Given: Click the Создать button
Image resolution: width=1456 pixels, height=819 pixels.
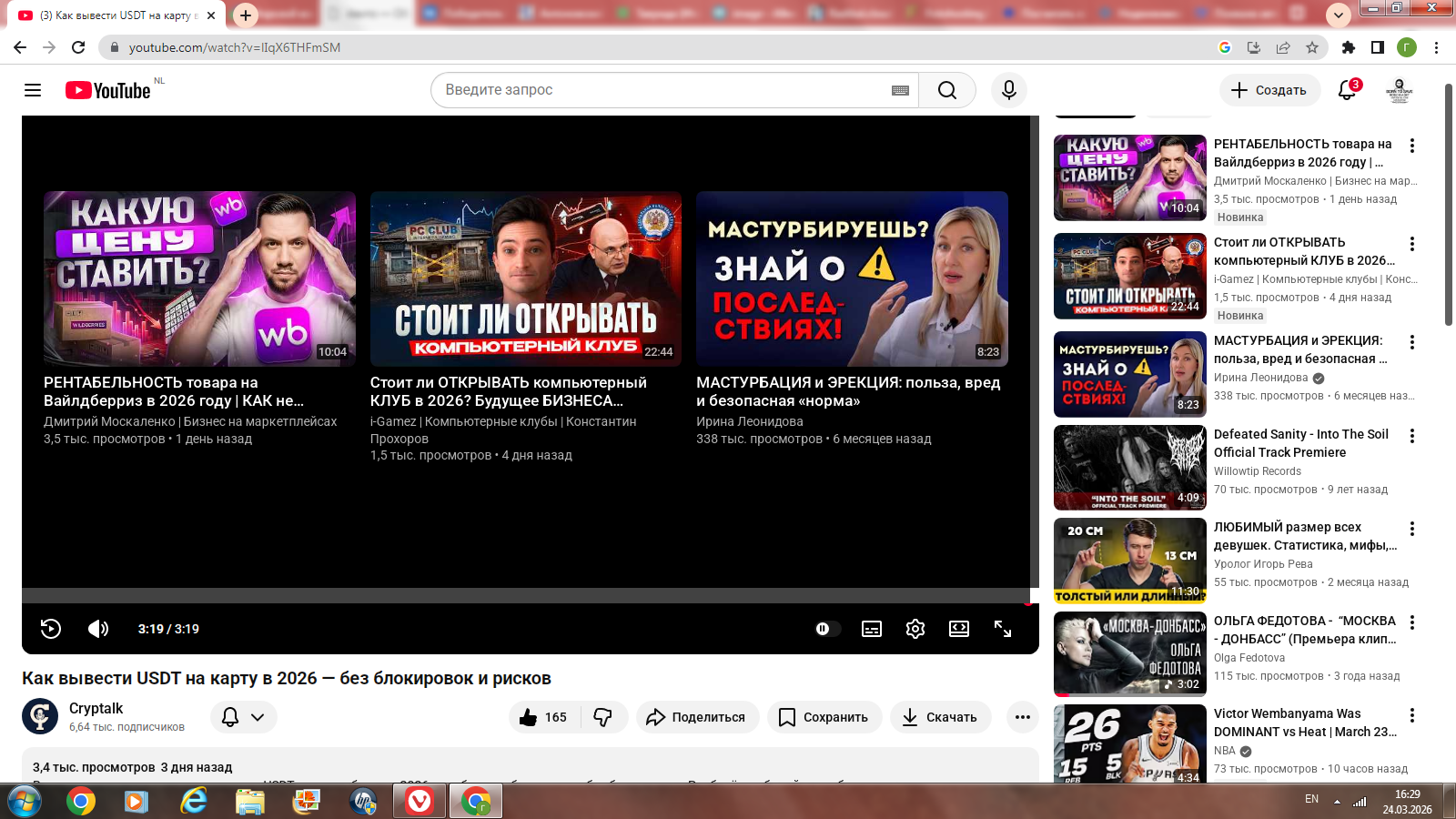Looking at the screenshot, I should [x=1269, y=90].
